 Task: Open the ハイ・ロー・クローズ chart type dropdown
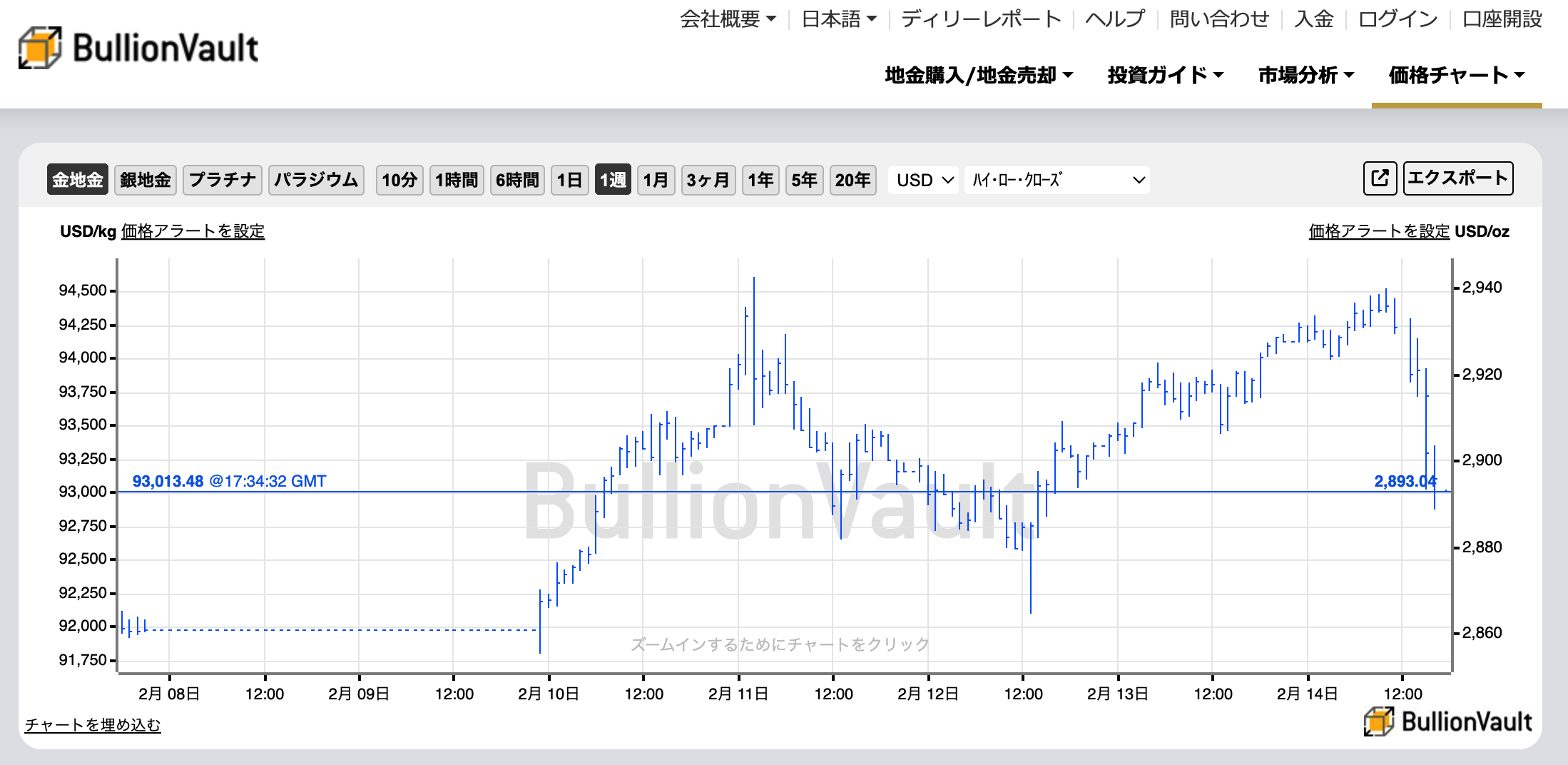(1057, 180)
